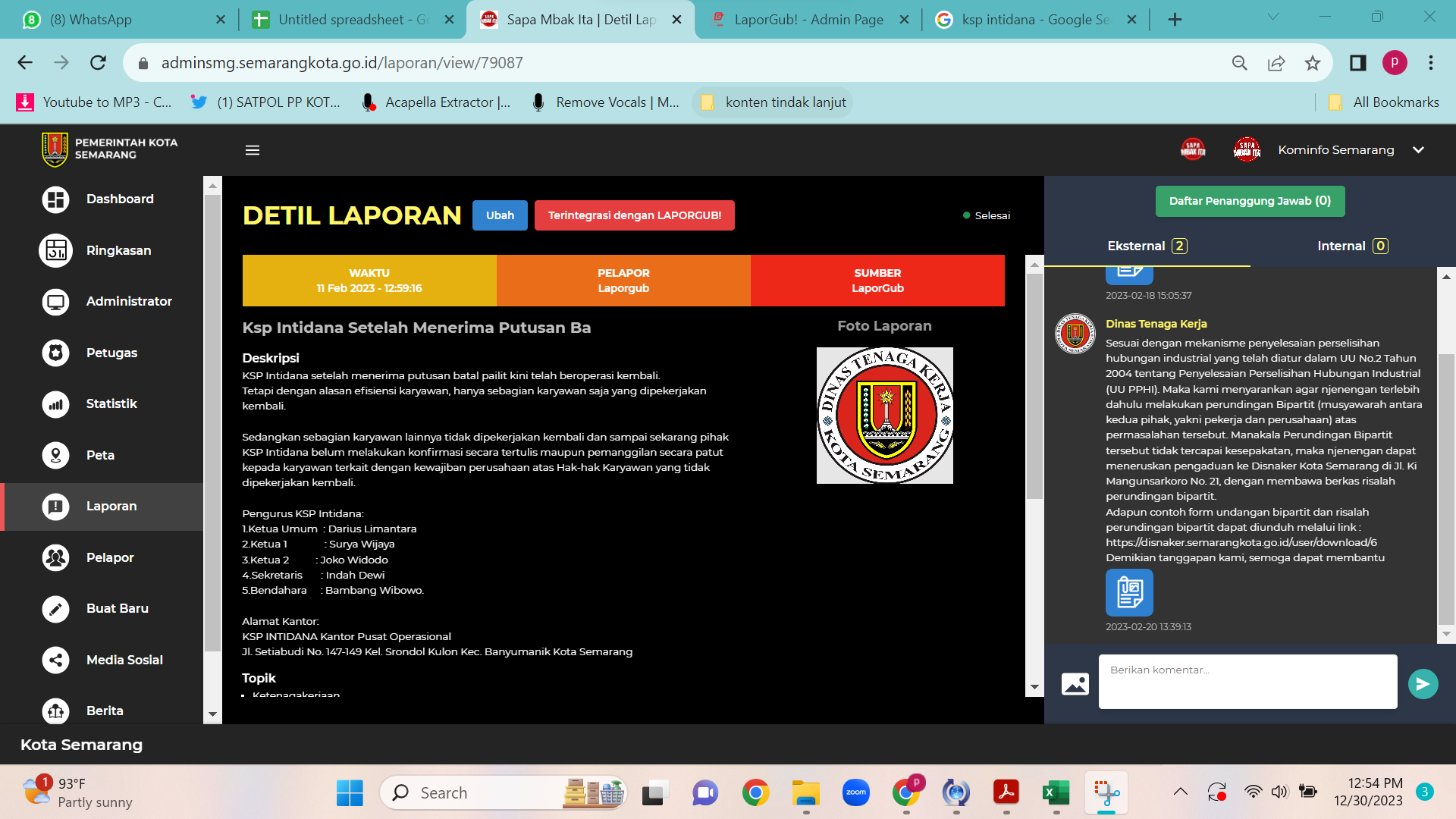The height and width of the screenshot is (819, 1456).
Task: Click the Foto Laporan image thumbnail
Action: click(884, 416)
